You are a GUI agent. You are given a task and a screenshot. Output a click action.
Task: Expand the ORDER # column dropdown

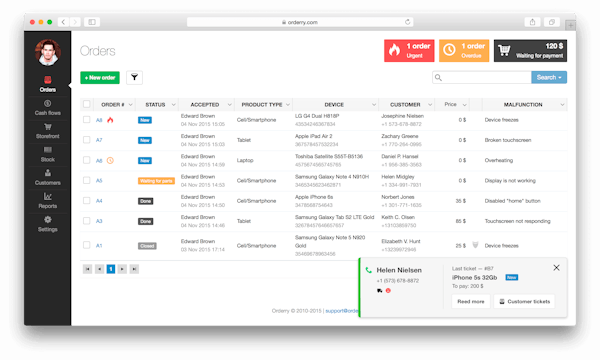coord(130,104)
